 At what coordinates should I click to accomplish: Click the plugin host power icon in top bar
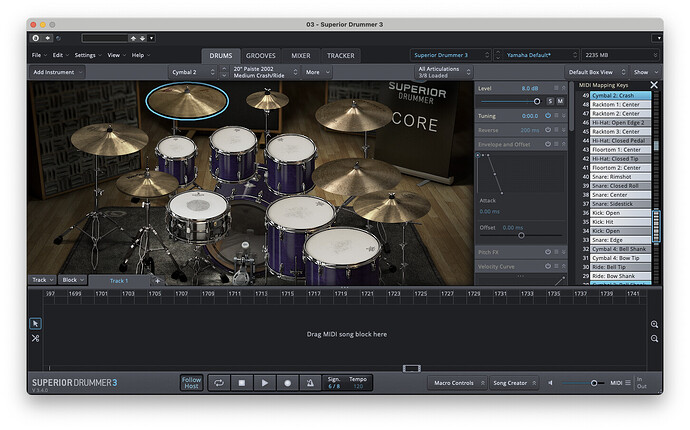[x=36, y=38]
